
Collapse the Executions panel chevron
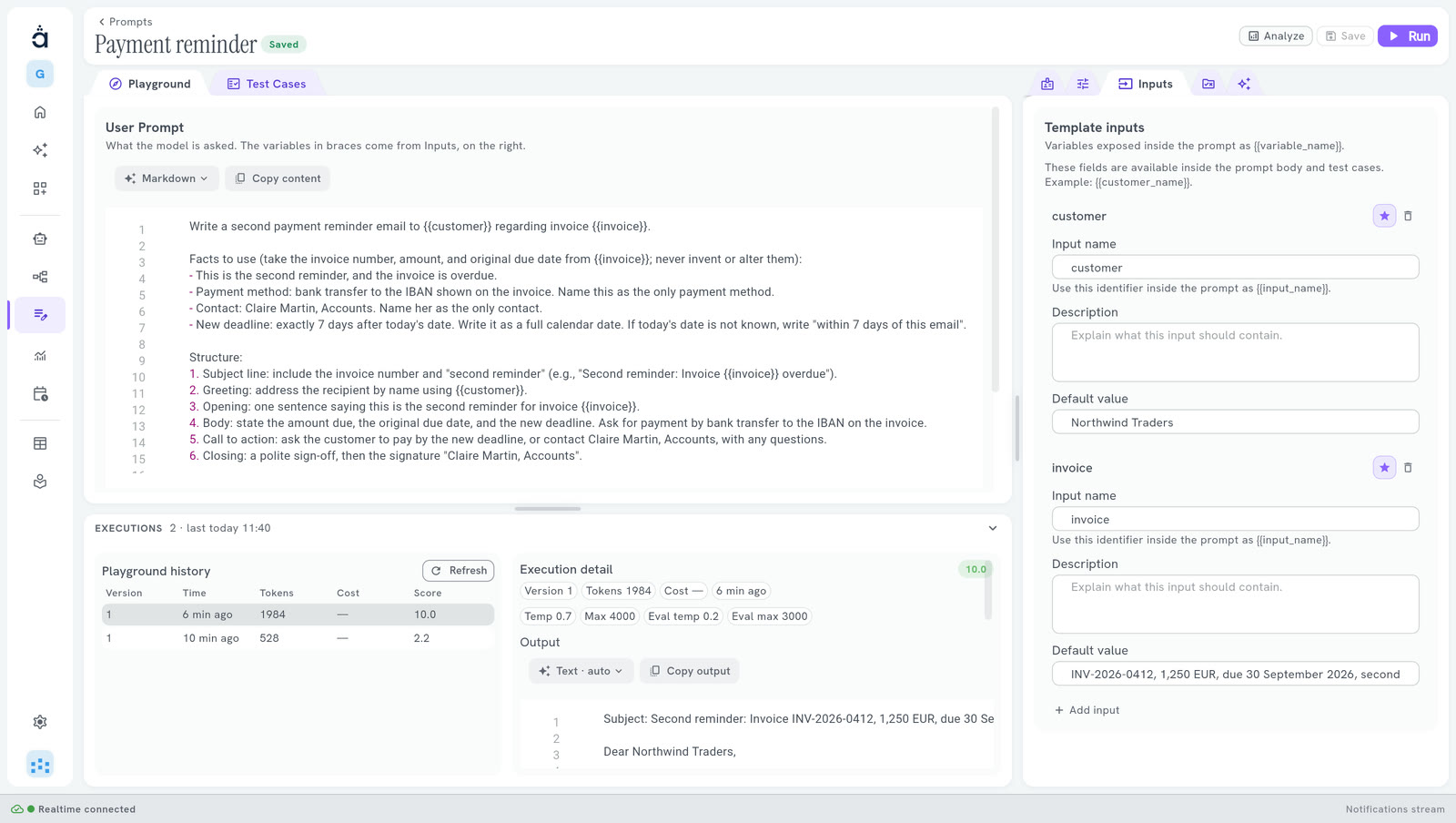coord(993,528)
